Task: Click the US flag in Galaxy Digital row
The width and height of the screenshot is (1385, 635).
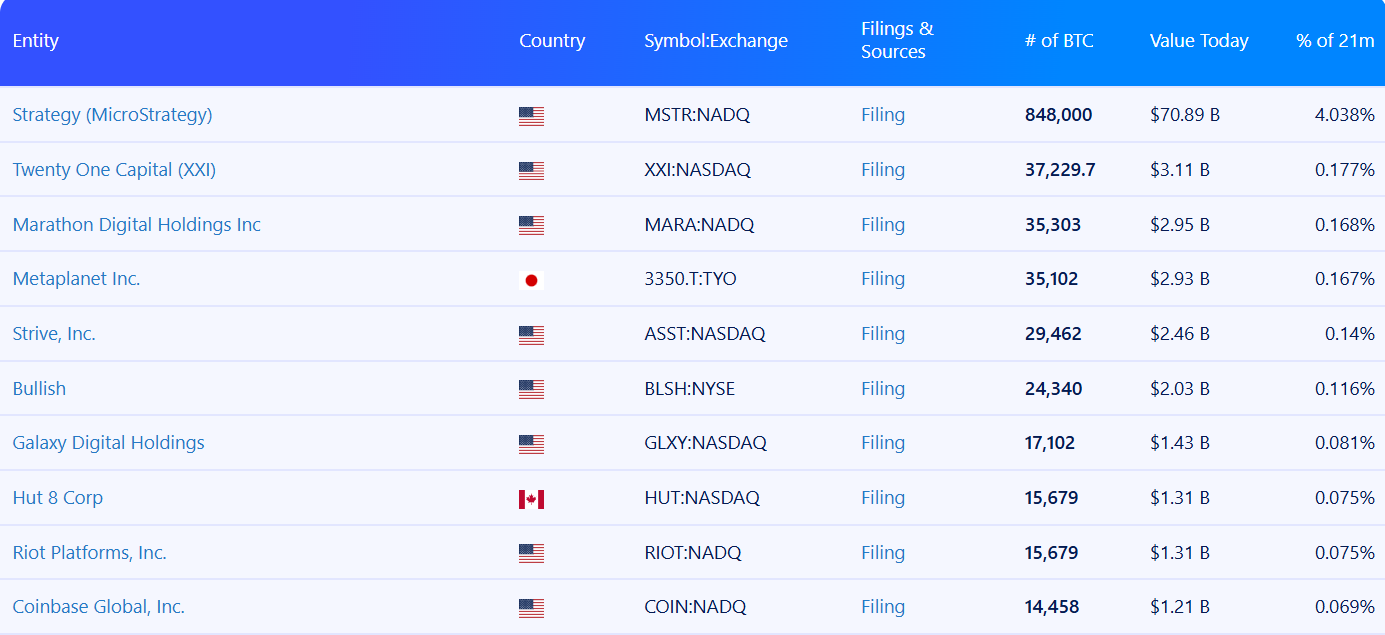Action: pyautogui.click(x=531, y=444)
